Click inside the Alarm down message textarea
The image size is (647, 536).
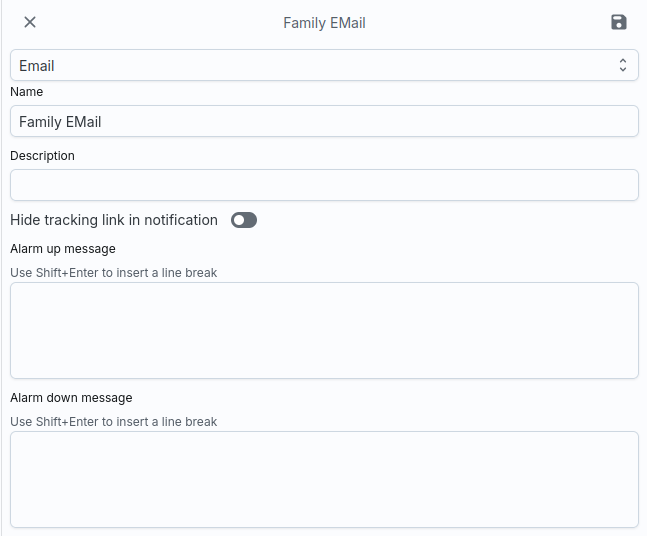coord(324,479)
